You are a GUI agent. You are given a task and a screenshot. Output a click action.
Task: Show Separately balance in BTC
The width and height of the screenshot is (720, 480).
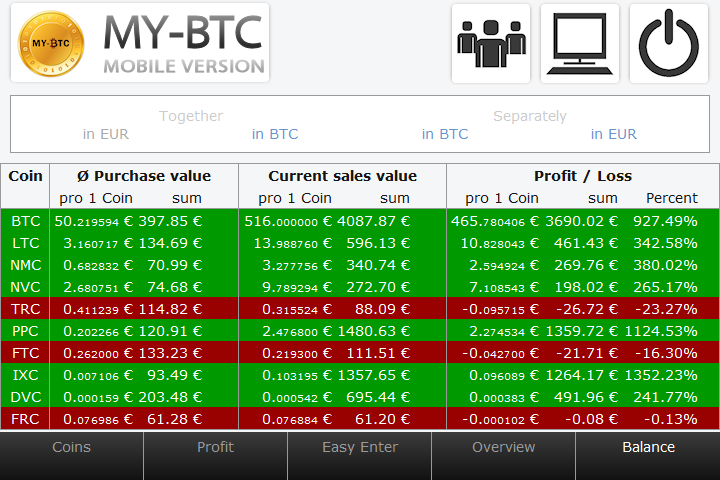point(445,134)
